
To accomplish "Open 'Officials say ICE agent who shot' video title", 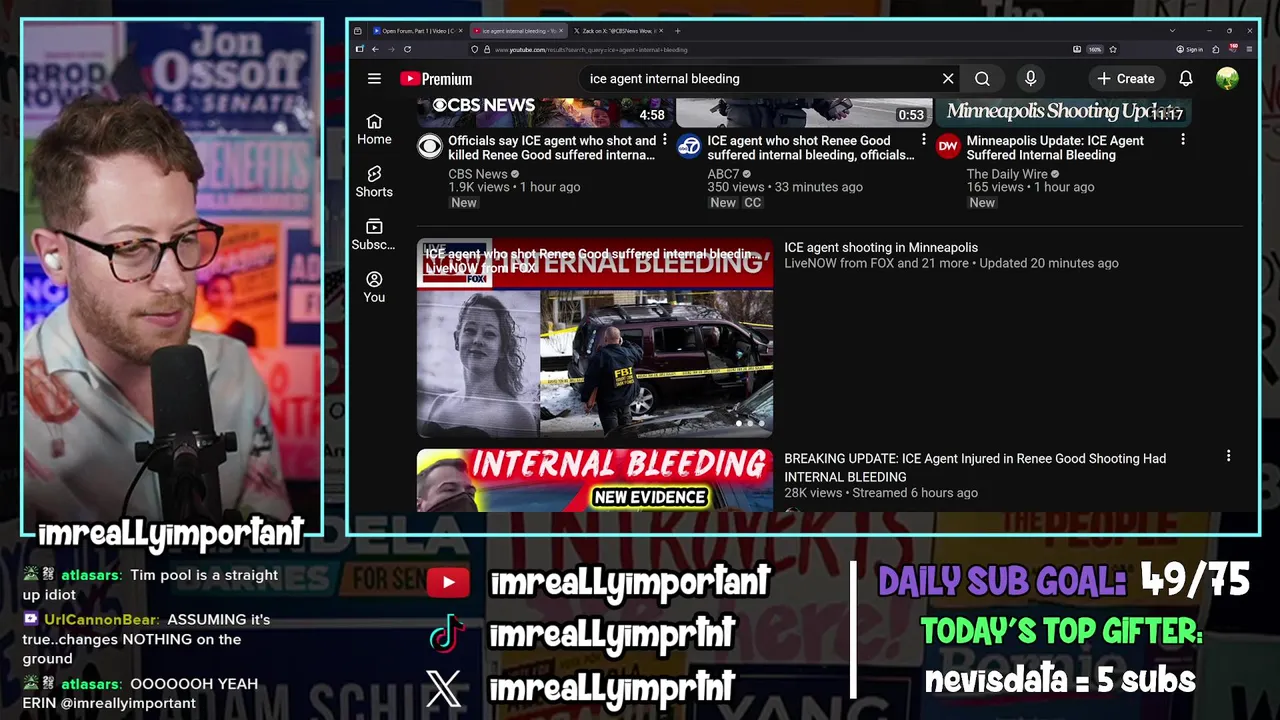I will point(552,148).
